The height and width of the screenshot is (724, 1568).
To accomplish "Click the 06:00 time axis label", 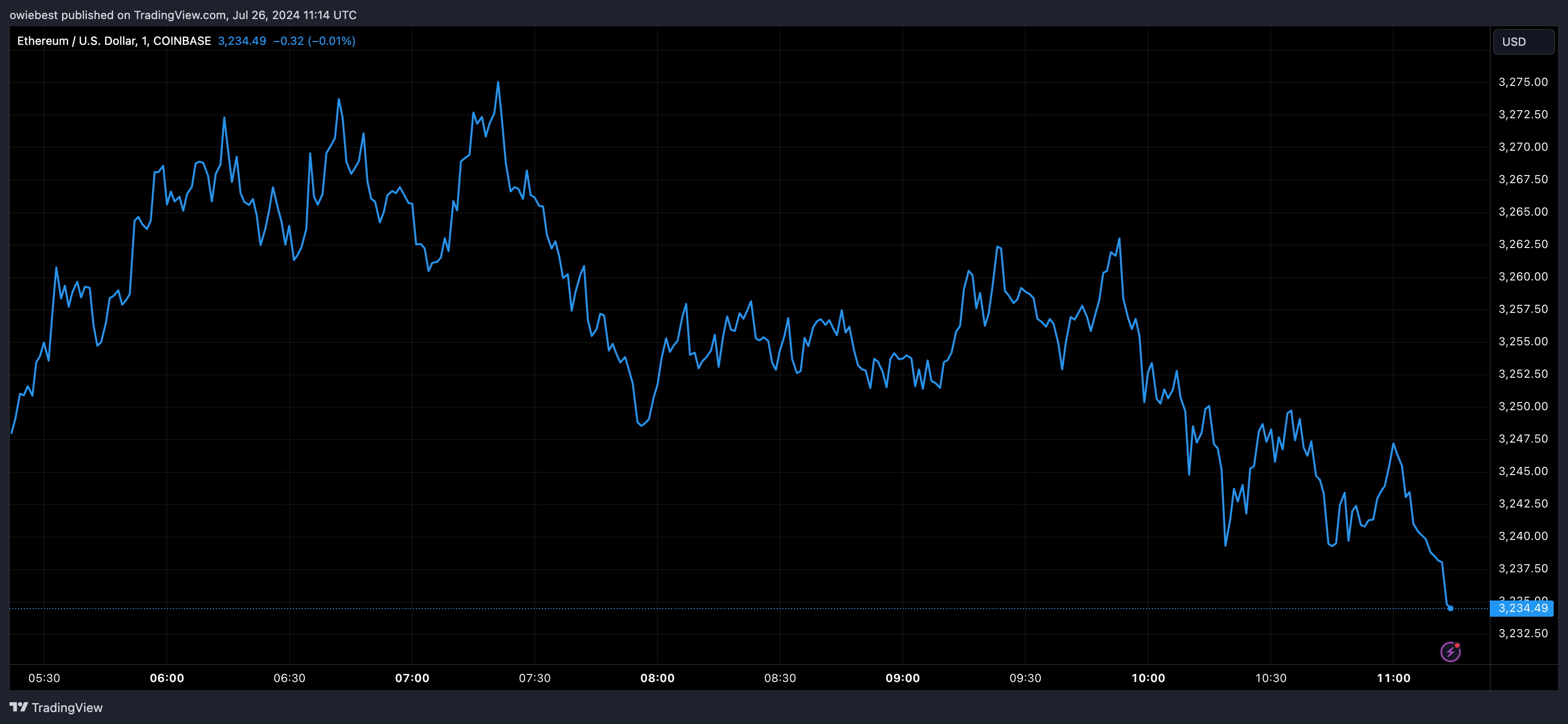I will coord(167,678).
